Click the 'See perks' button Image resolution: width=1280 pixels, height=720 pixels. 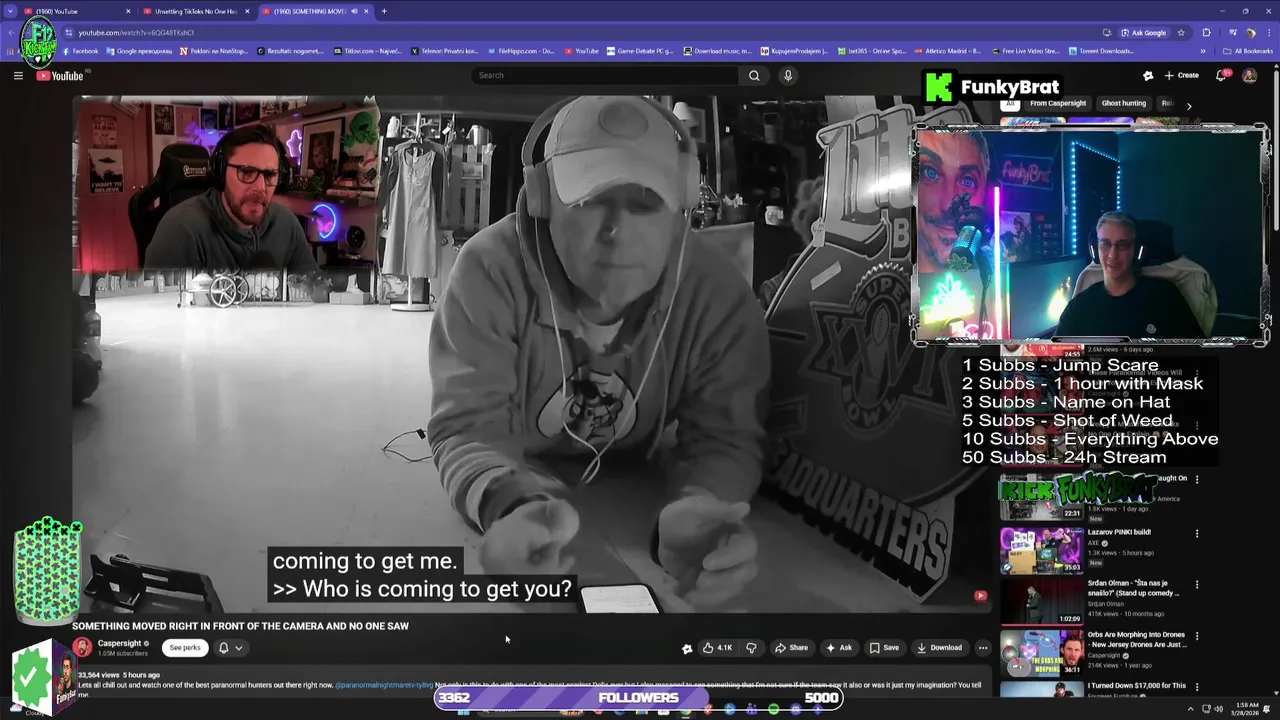185,648
